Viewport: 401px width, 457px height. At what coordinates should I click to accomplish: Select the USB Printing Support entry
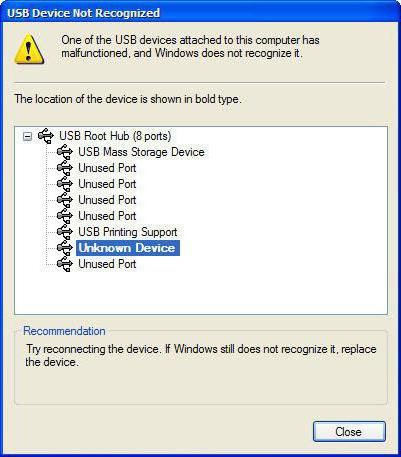pyautogui.click(x=128, y=232)
